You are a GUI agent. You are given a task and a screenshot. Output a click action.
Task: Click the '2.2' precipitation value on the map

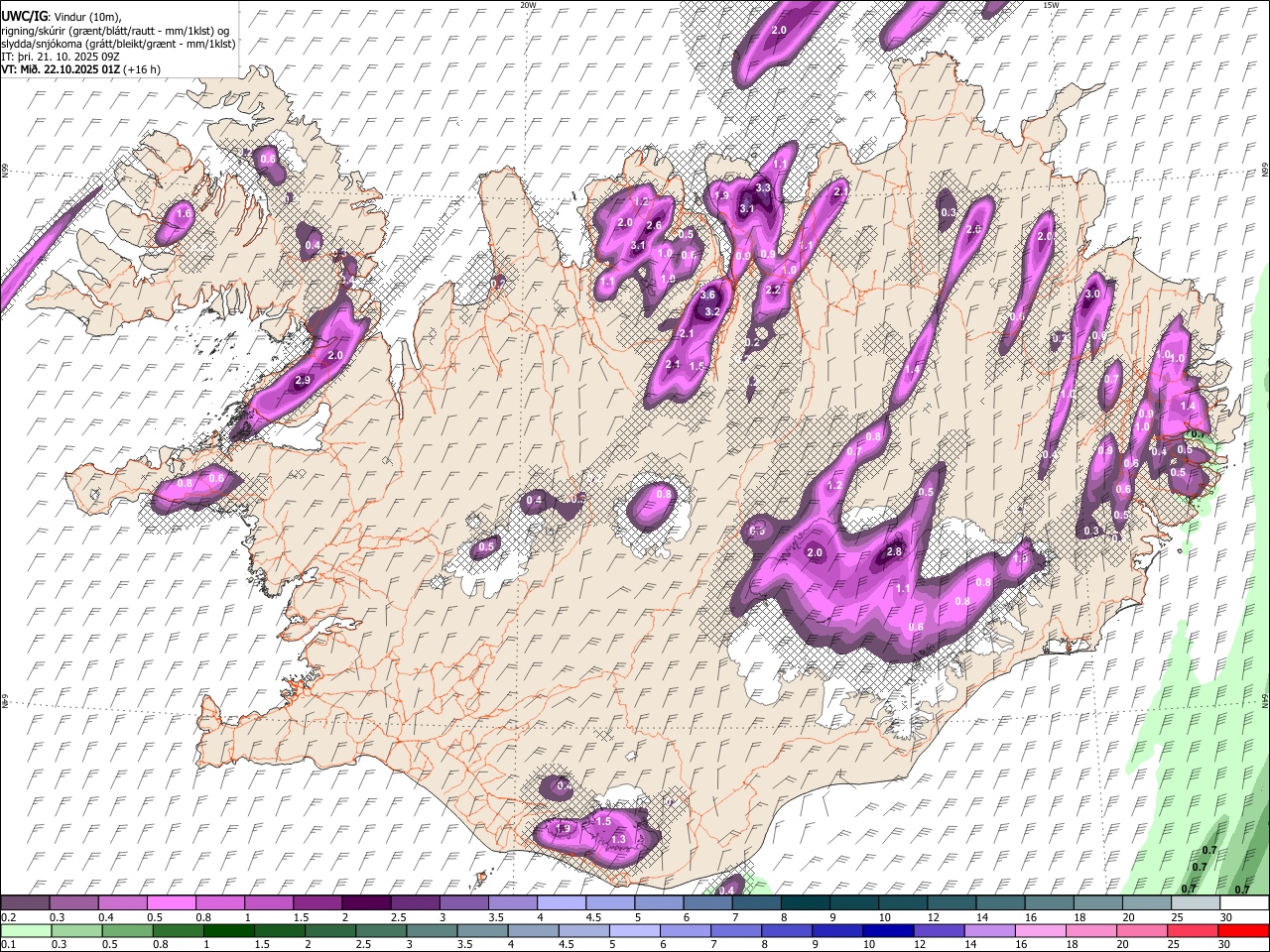[774, 290]
